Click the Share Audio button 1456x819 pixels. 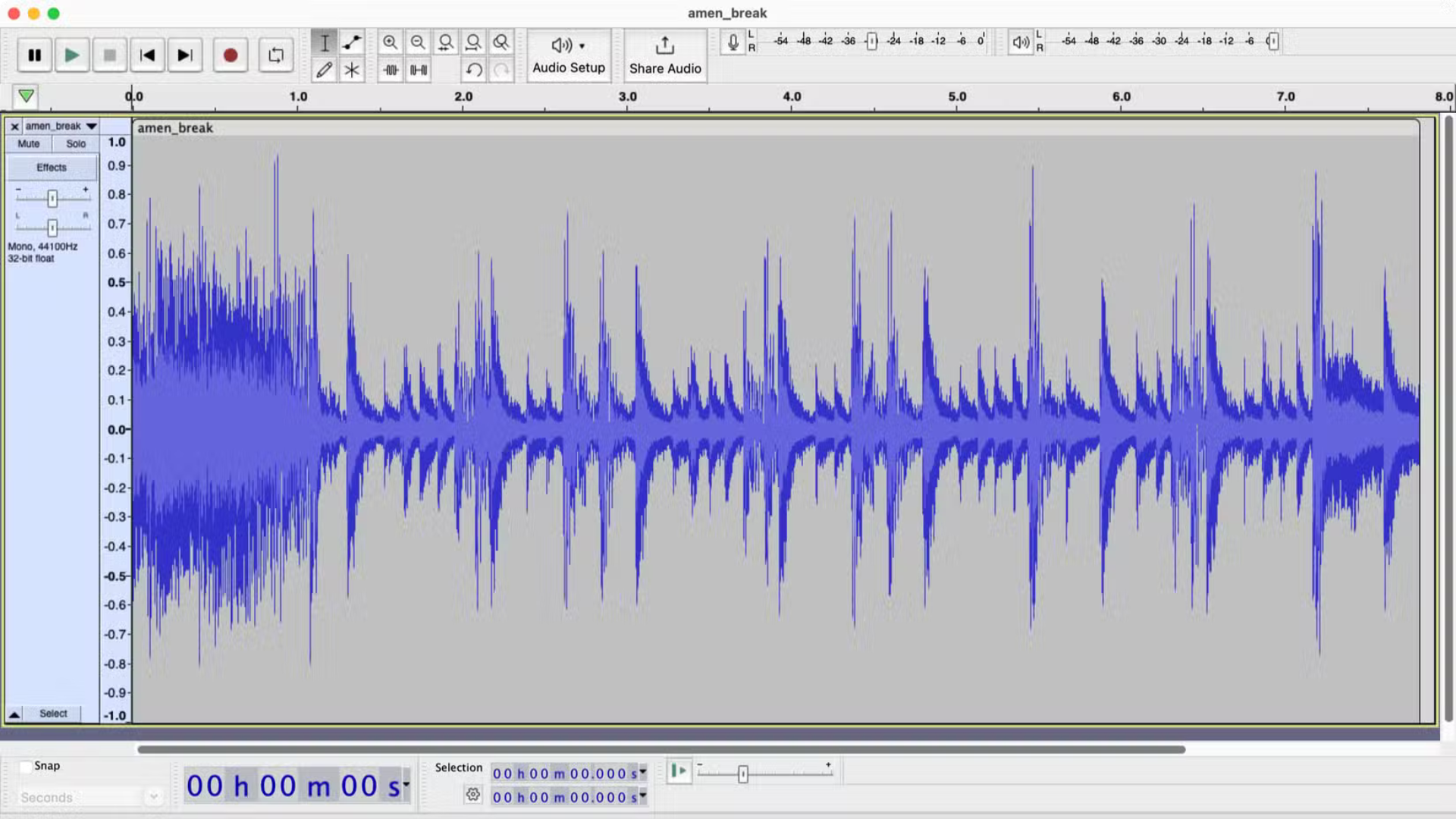[x=665, y=55]
